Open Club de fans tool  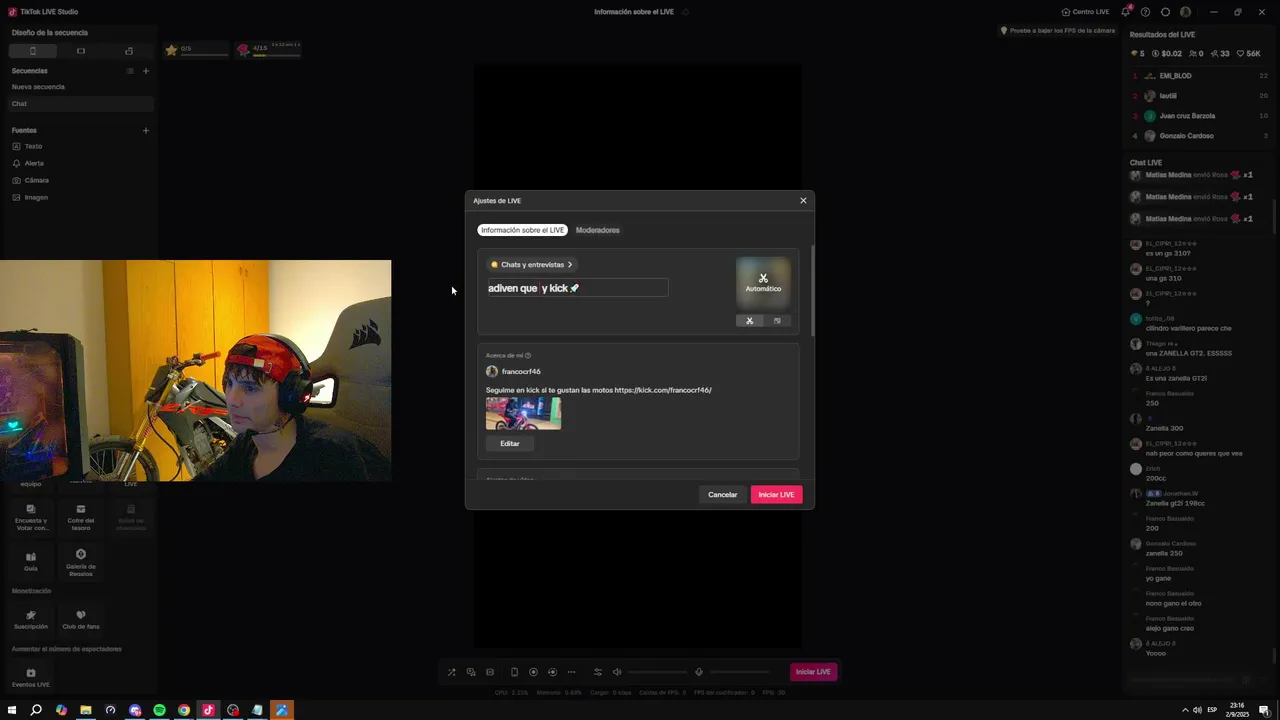click(81, 620)
